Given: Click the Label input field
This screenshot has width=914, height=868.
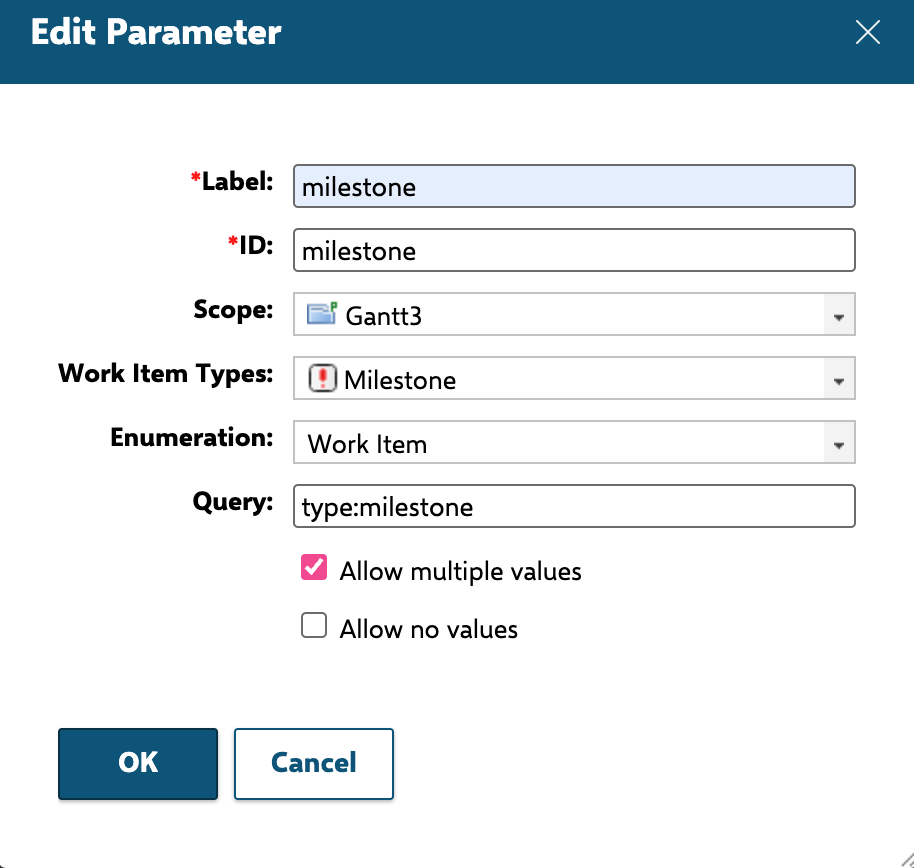Looking at the screenshot, I should (574, 187).
